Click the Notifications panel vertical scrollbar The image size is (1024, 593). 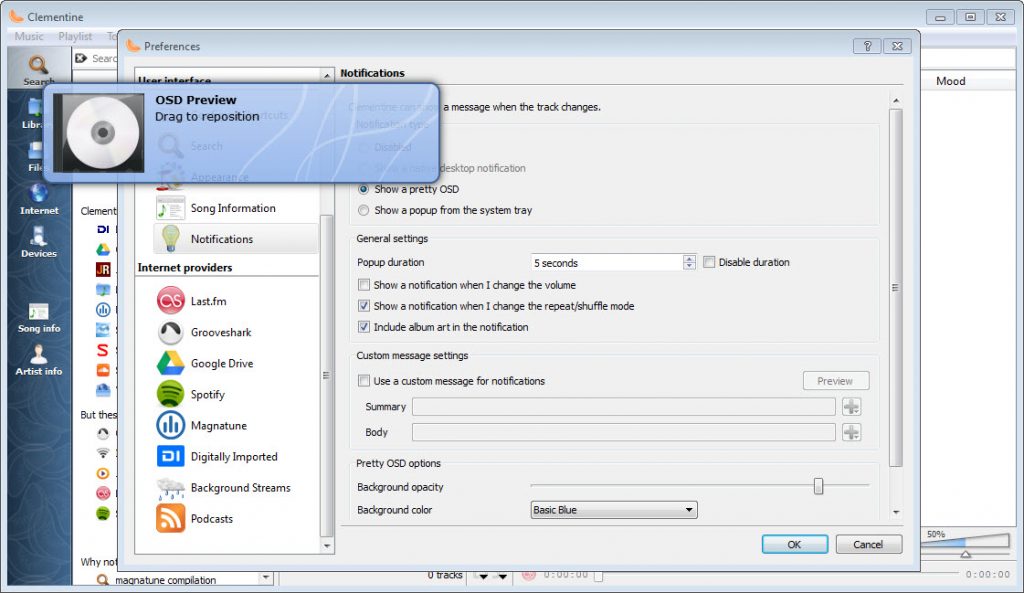coord(896,288)
